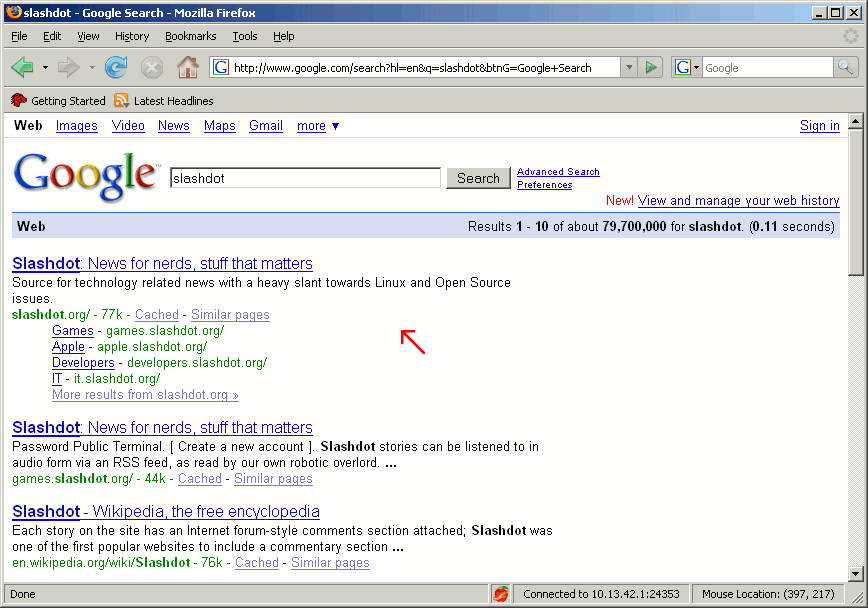Open Similar pages for slashdot.org result
Image resolution: width=868 pixels, height=608 pixels.
click(x=230, y=315)
